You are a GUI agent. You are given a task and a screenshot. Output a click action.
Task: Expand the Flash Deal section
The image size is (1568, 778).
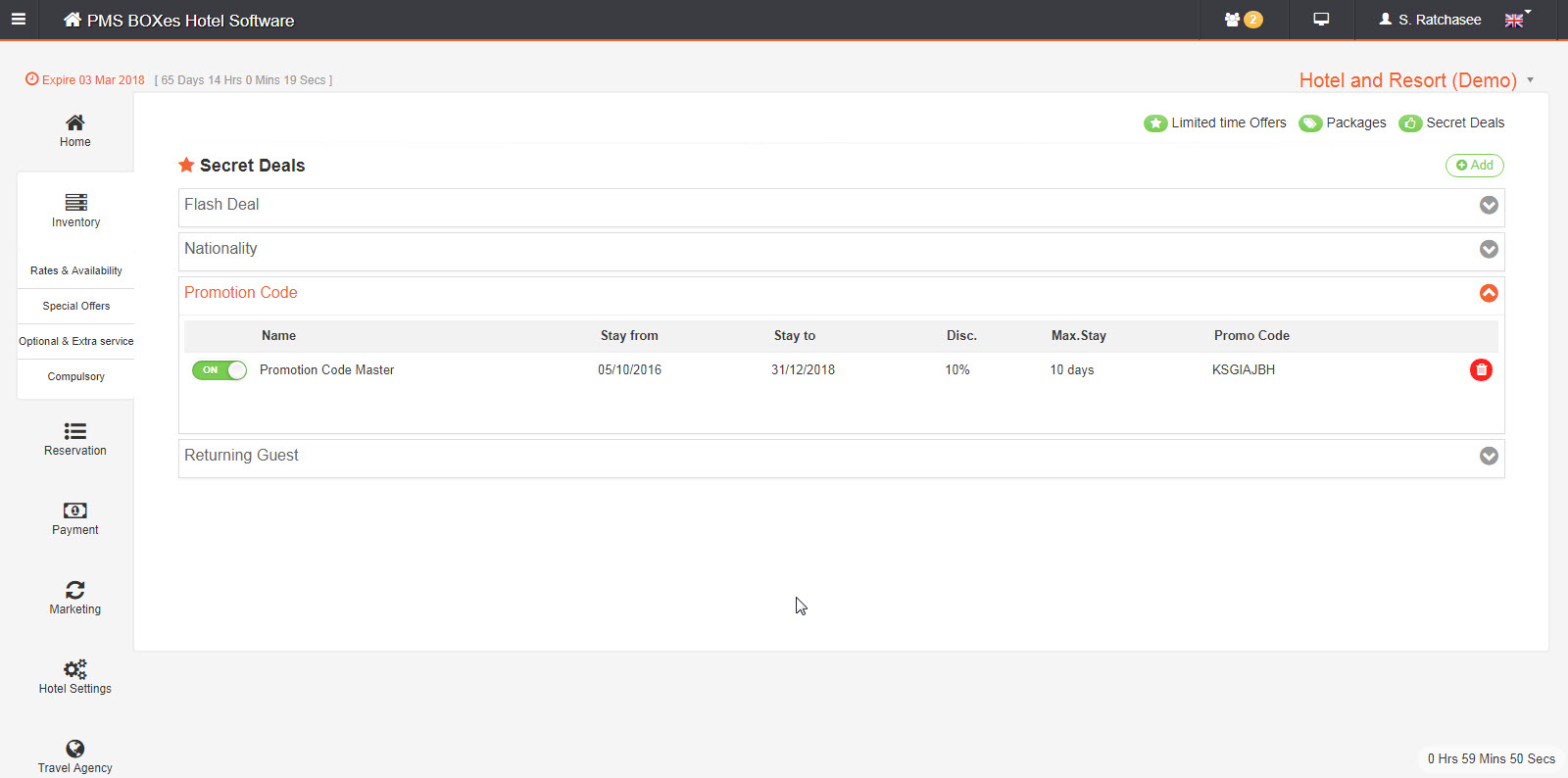pos(1489,205)
